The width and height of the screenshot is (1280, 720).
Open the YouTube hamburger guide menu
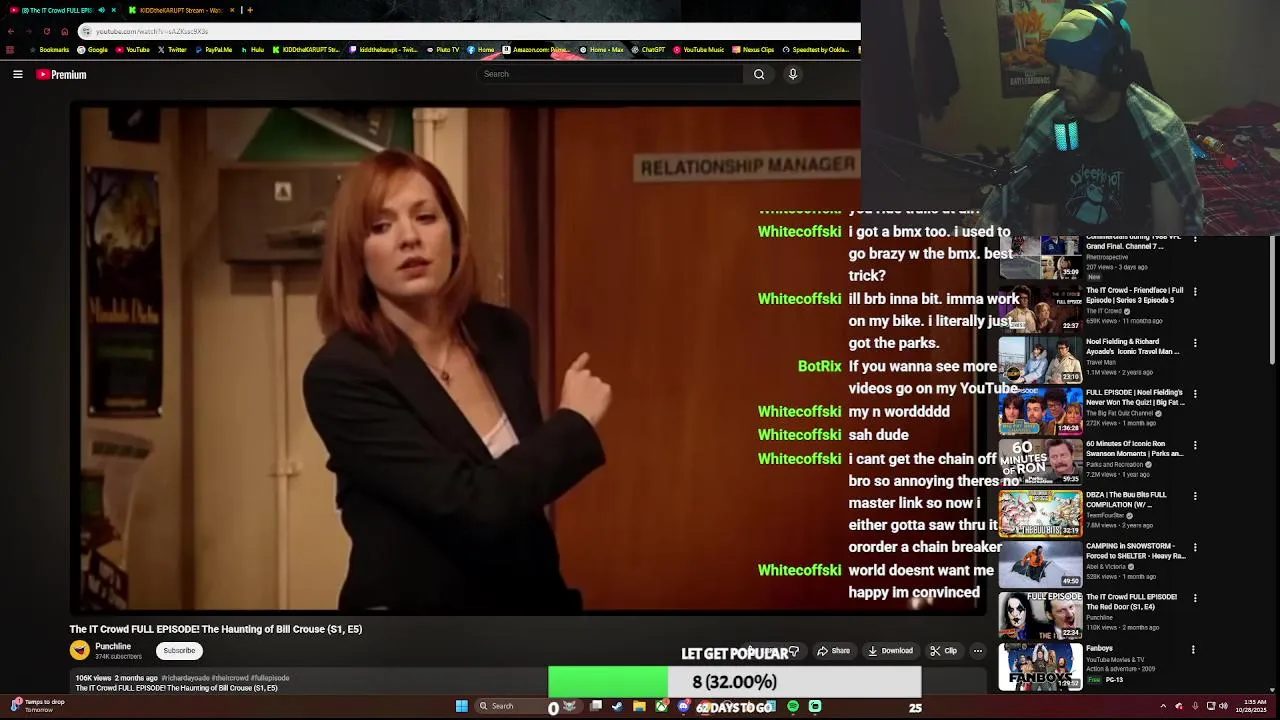point(18,74)
